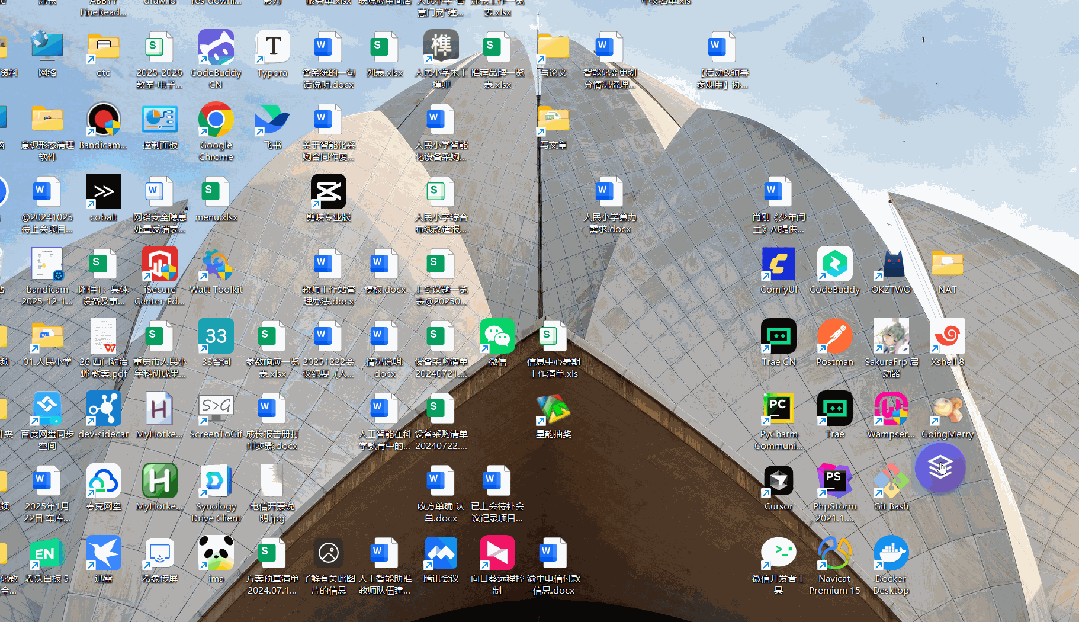Select the 情况说明.docx Word document
1079x622 pixels.
384,337
